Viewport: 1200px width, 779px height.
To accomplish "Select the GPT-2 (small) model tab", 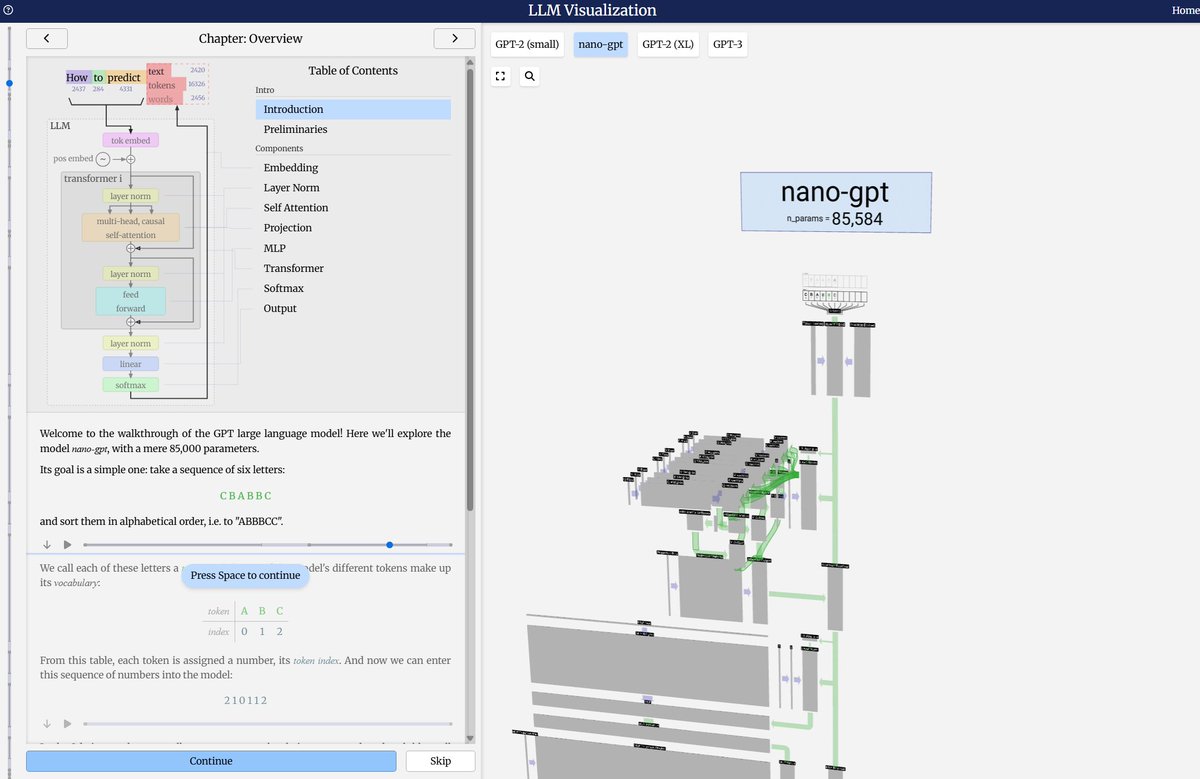I will (528, 44).
